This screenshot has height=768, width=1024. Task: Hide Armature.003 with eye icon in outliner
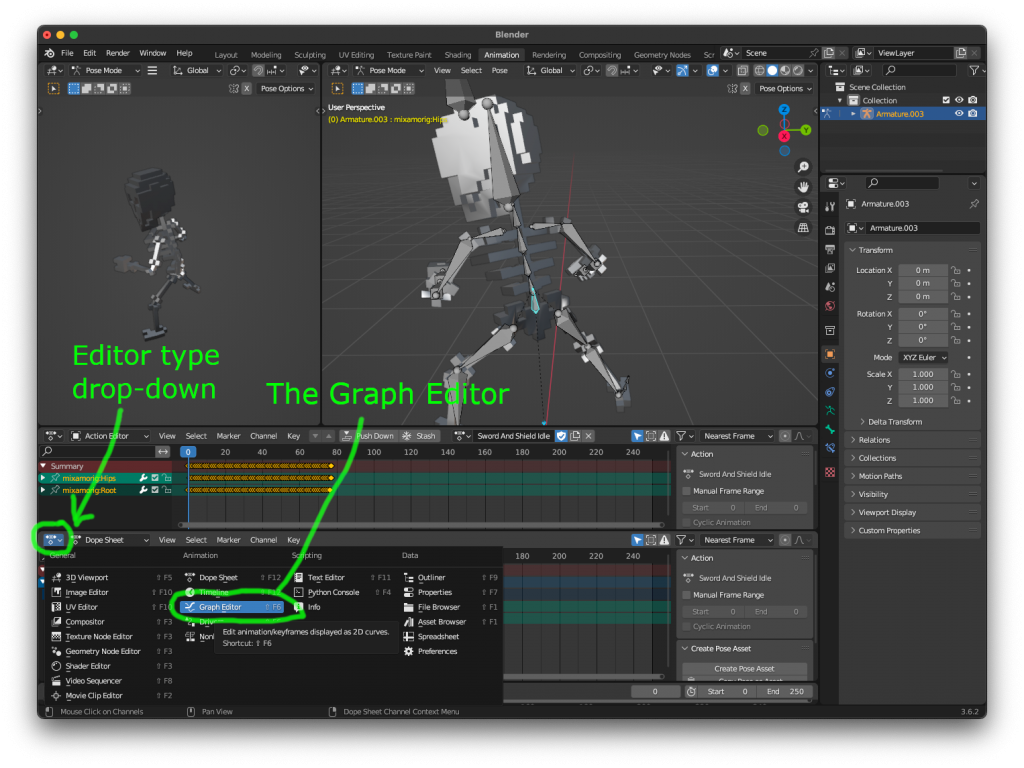[x=959, y=114]
